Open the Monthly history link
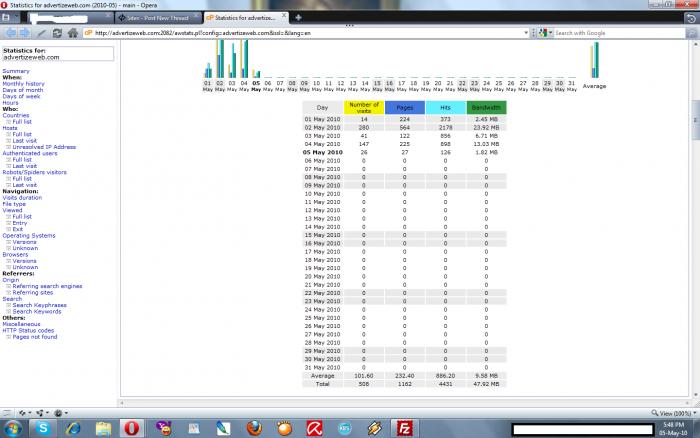Image resolution: width=700 pixels, height=438 pixels. tap(23, 84)
